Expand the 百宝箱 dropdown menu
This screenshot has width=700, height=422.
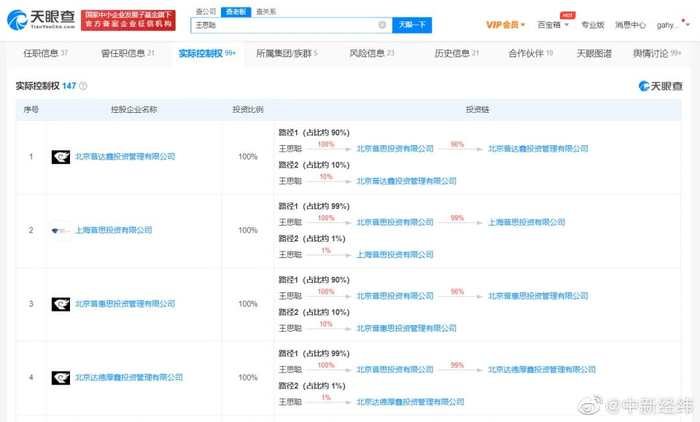(553, 25)
